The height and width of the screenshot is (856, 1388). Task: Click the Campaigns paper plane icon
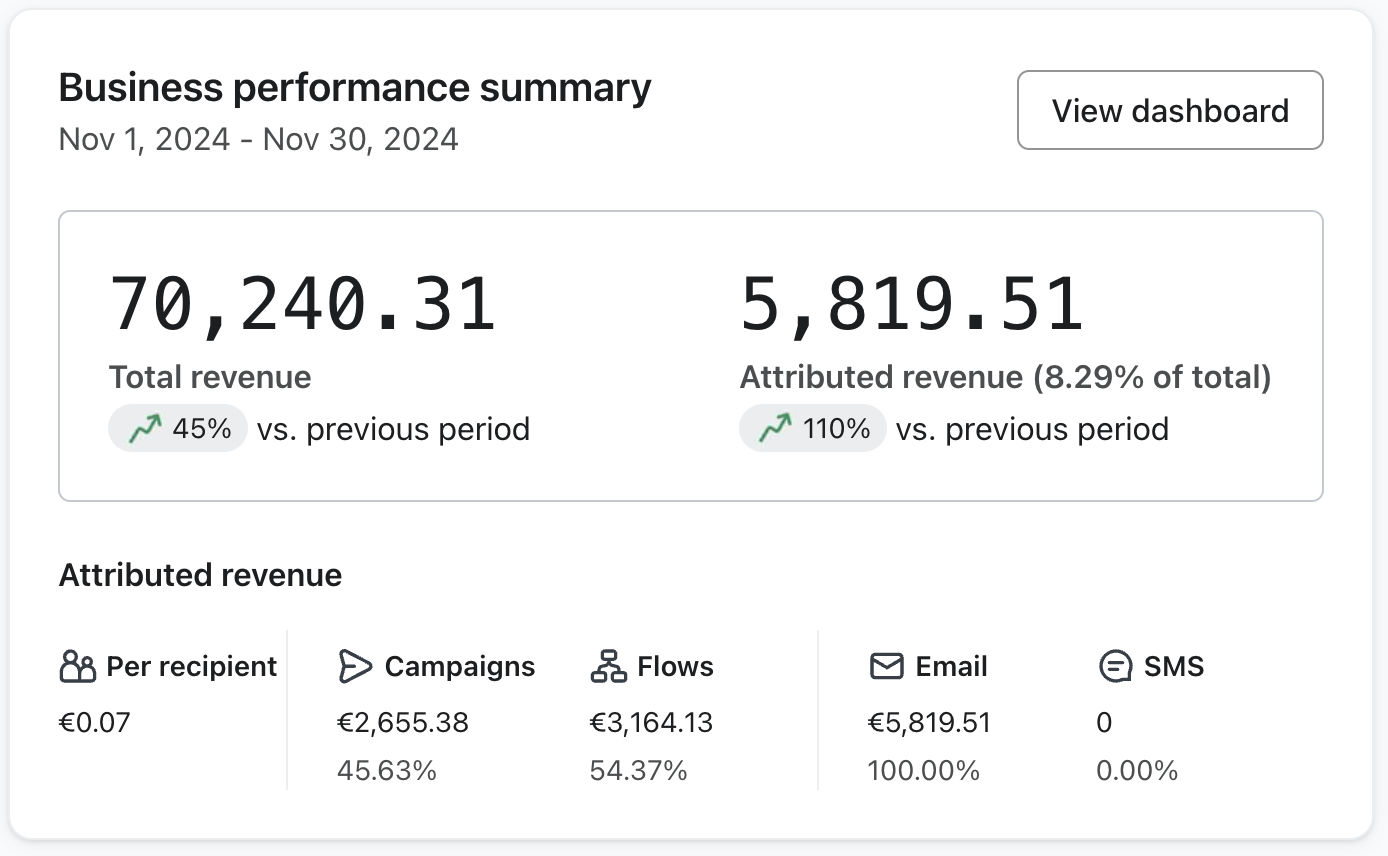click(355, 666)
